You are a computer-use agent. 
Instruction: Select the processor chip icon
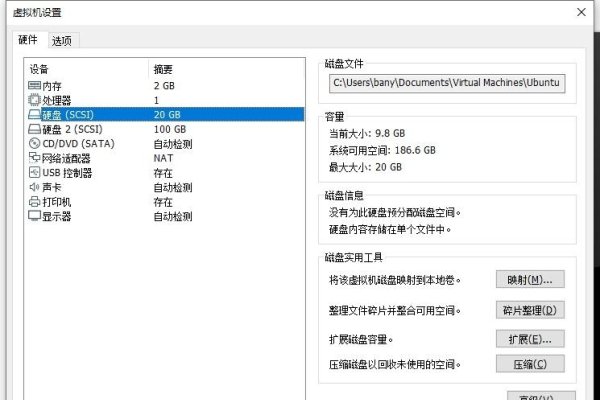coord(34,100)
